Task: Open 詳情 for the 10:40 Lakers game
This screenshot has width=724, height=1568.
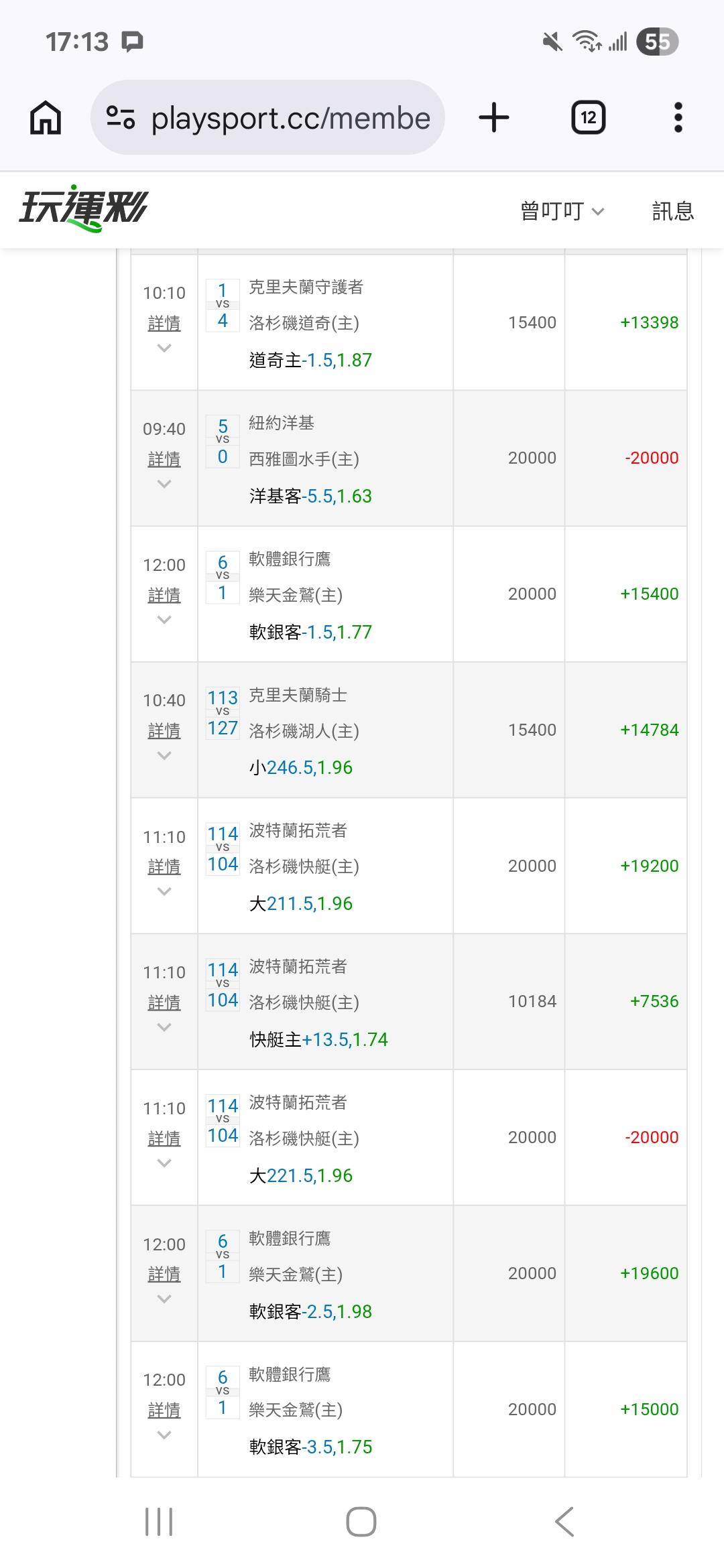Action: [164, 731]
